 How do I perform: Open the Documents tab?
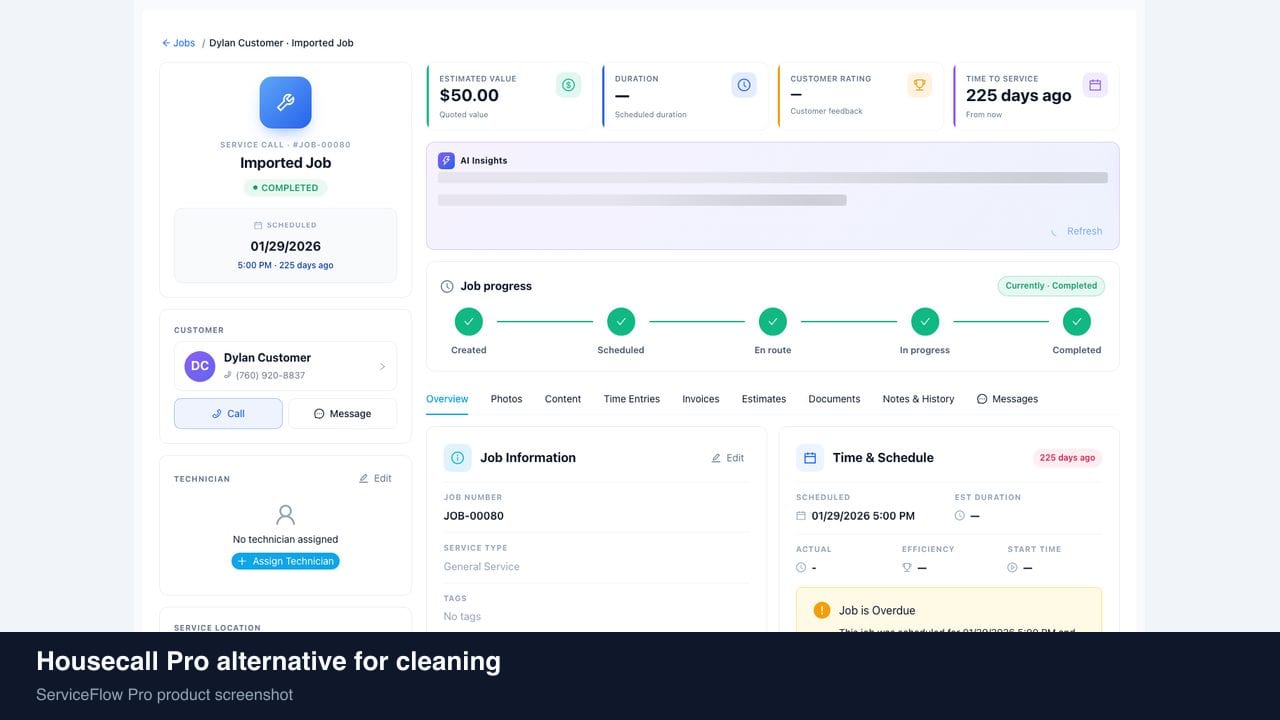coord(834,399)
